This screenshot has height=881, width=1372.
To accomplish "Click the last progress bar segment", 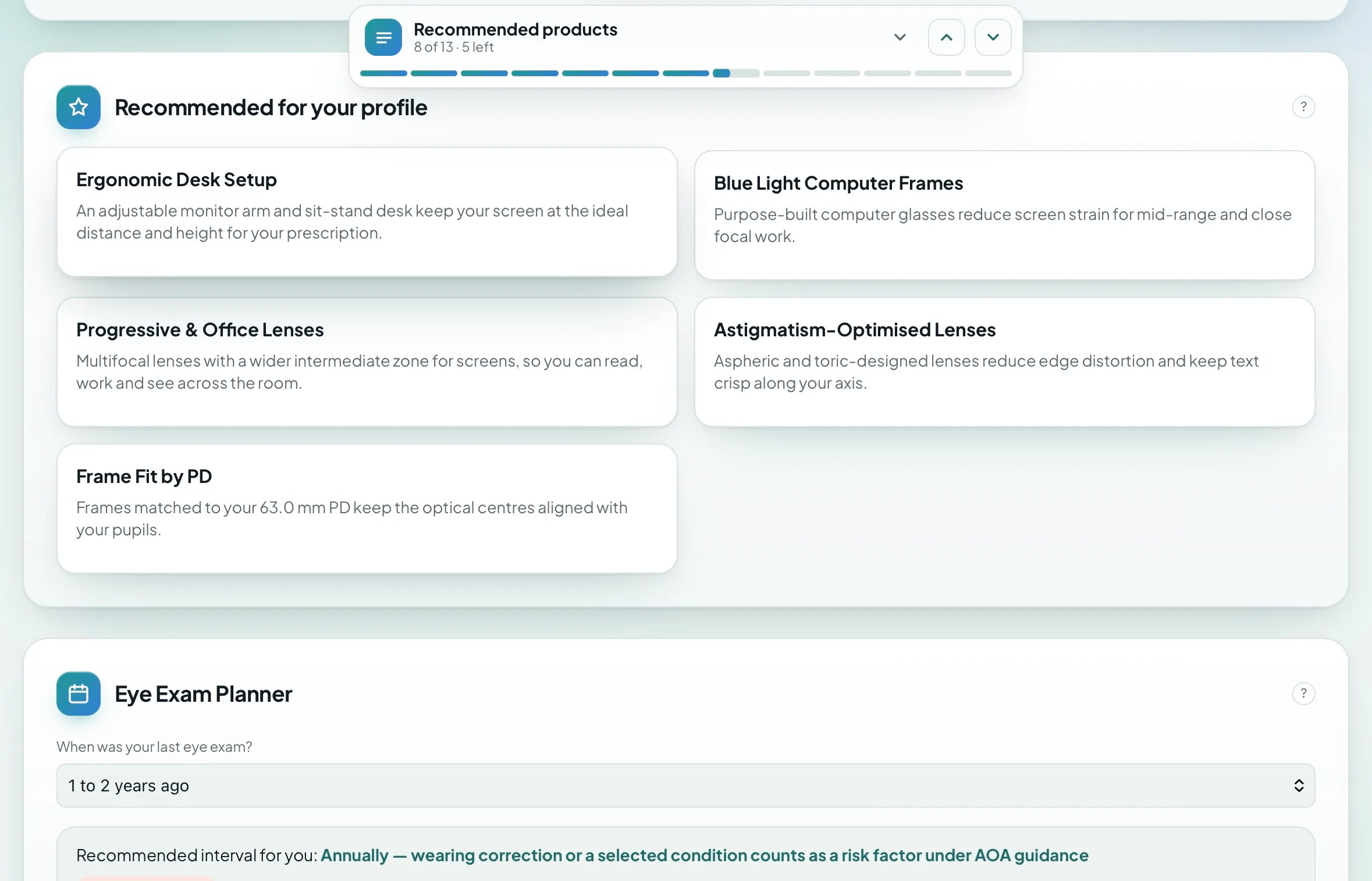I will tap(988, 73).
